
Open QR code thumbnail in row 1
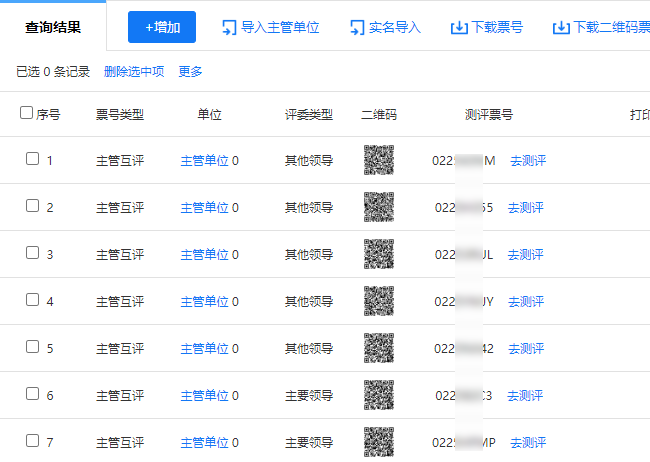(379, 160)
